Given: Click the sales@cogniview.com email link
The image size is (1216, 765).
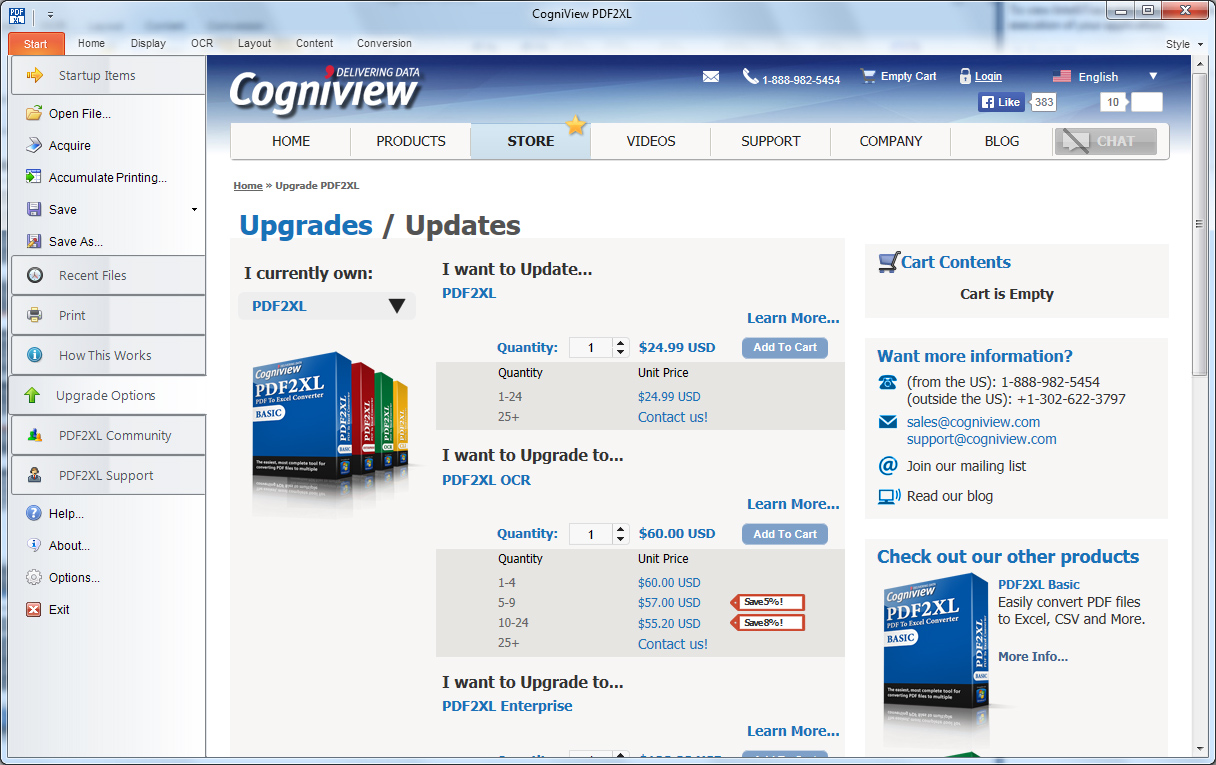Looking at the screenshot, I should click(x=973, y=422).
